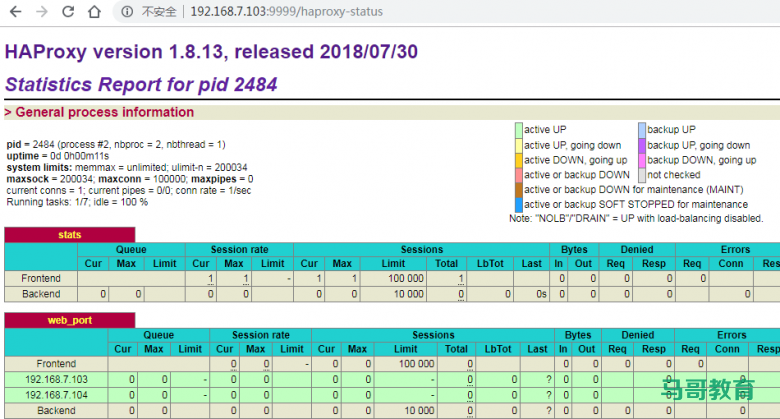Click the browser forward arrow
The width and height of the screenshot is (780, 419).
42,11
